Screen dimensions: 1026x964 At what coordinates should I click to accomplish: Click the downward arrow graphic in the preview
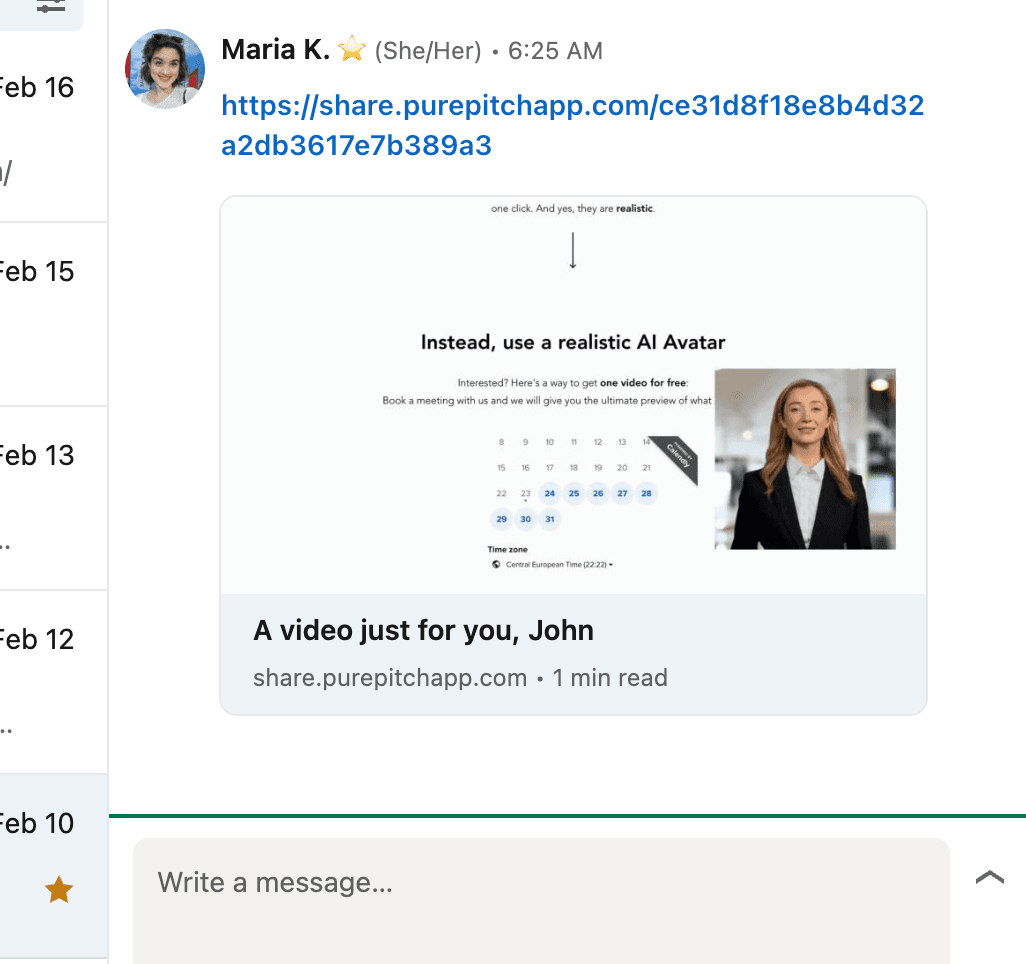[x=572, y=249]
